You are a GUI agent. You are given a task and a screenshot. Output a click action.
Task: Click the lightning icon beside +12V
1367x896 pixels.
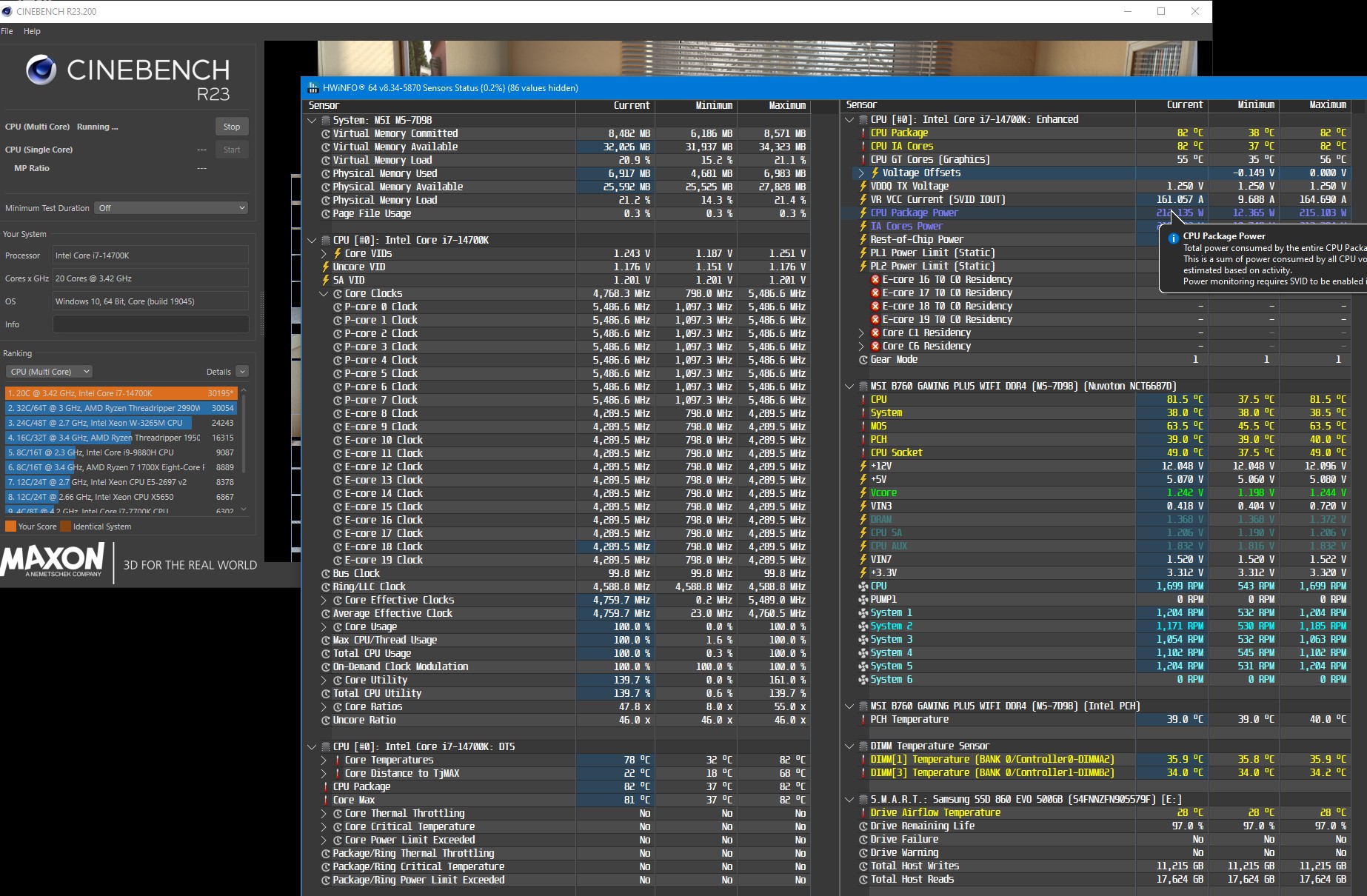(863, 467)
